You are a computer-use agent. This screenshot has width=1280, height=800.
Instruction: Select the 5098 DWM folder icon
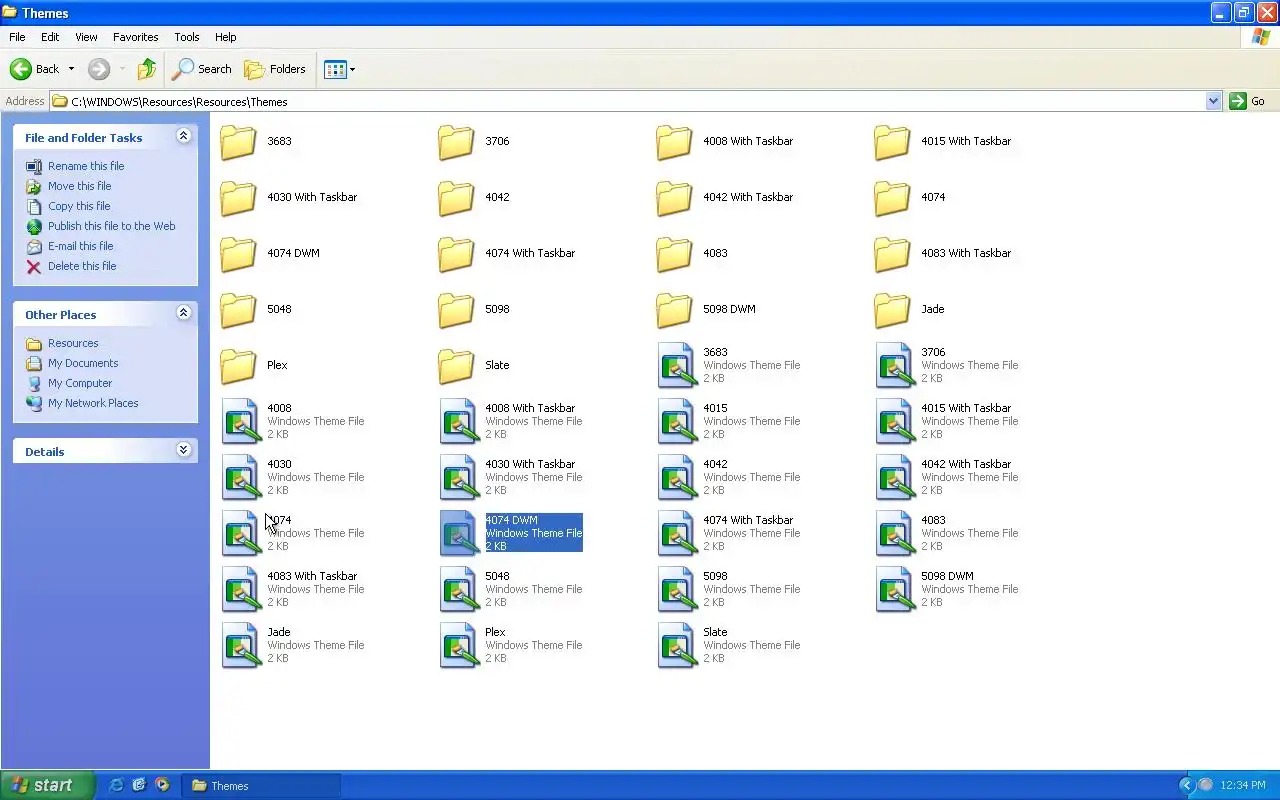coord(674,309)
